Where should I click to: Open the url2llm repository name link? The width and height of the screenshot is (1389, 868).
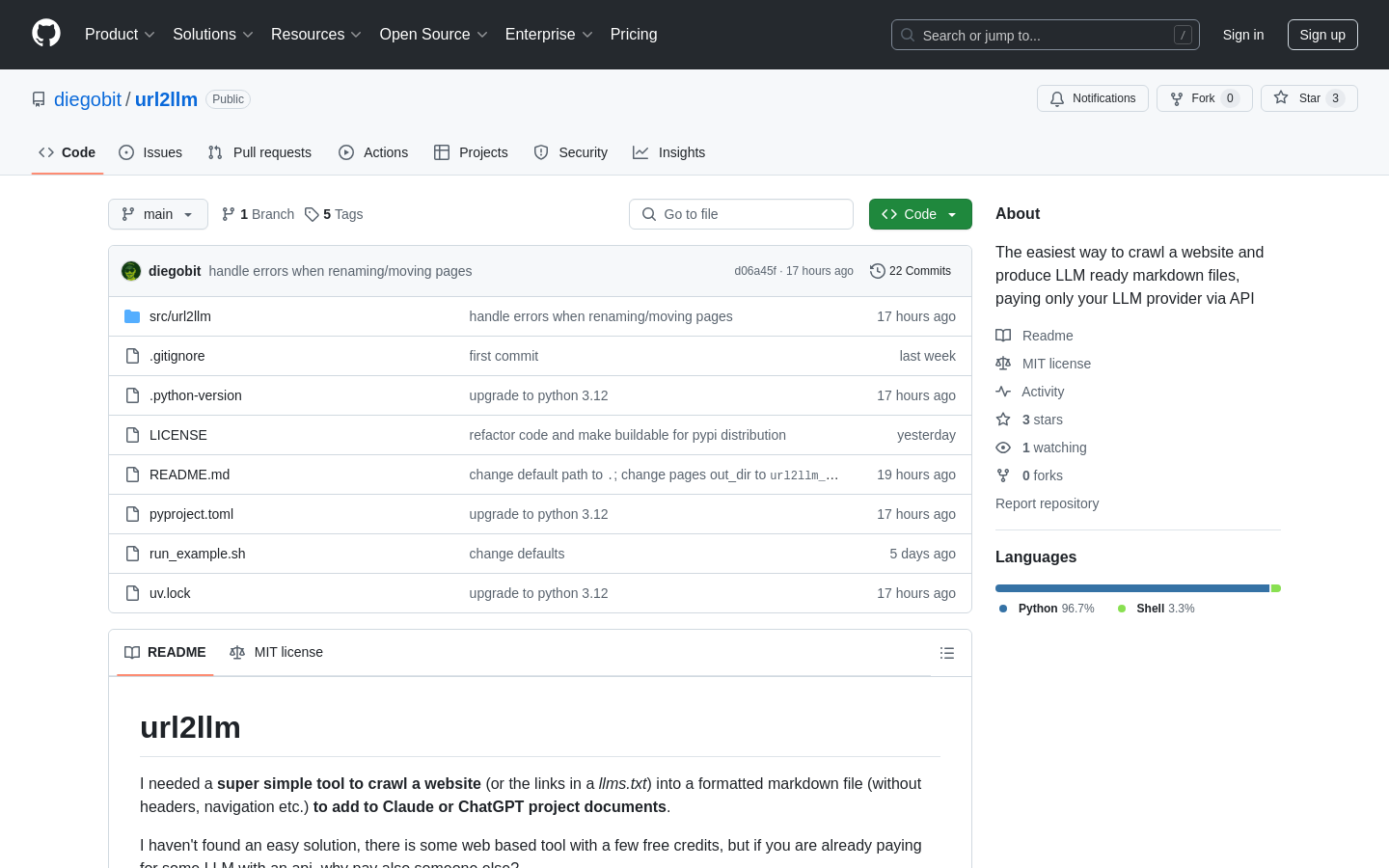(x=166, y=99)
